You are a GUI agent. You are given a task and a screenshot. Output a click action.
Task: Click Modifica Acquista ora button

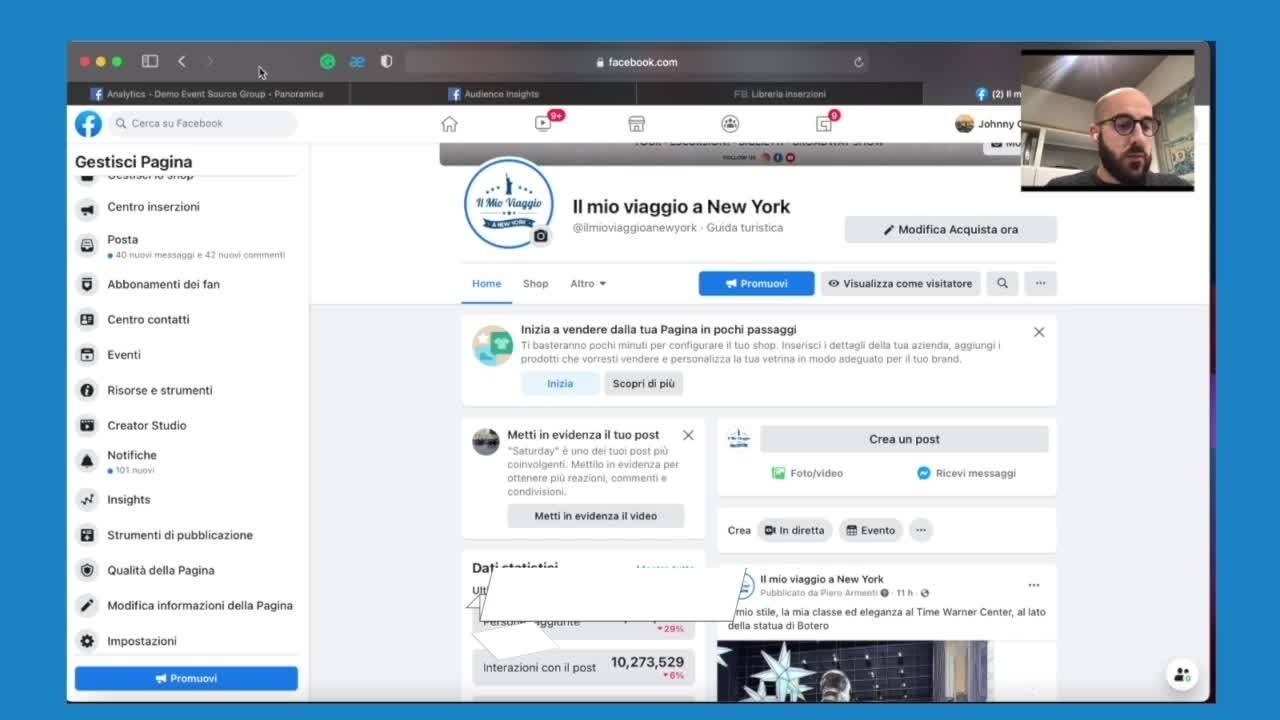click(x=950, y=230)
